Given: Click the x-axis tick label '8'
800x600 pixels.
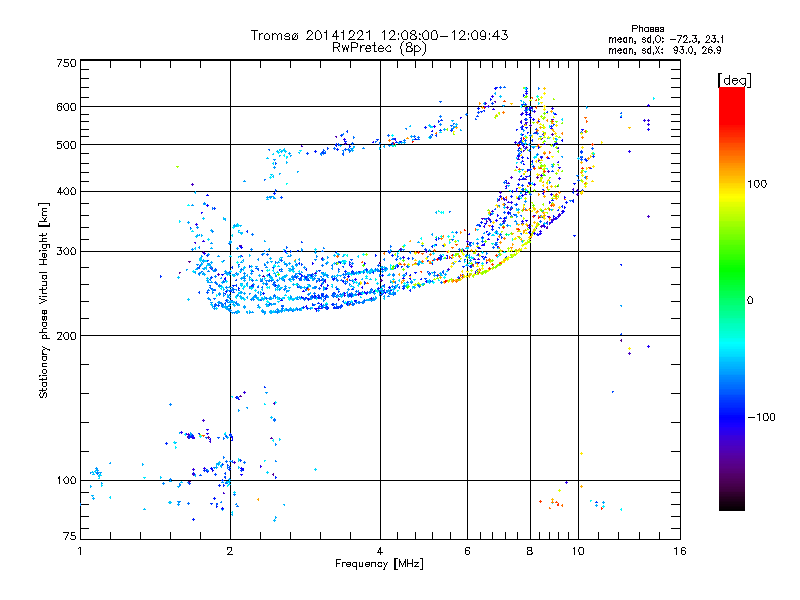Looking at the screenshot, I should tap(530, 551).
